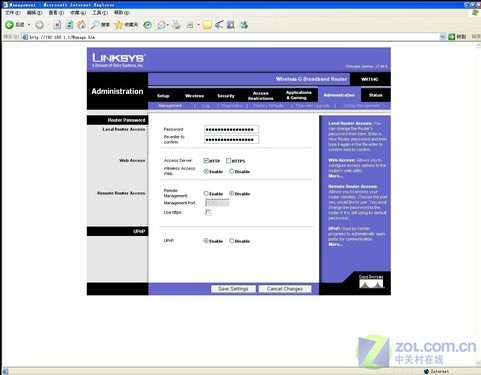Click the Favorites star icon
This screenshot has width=481, height=375.
(x=119, y=25)
